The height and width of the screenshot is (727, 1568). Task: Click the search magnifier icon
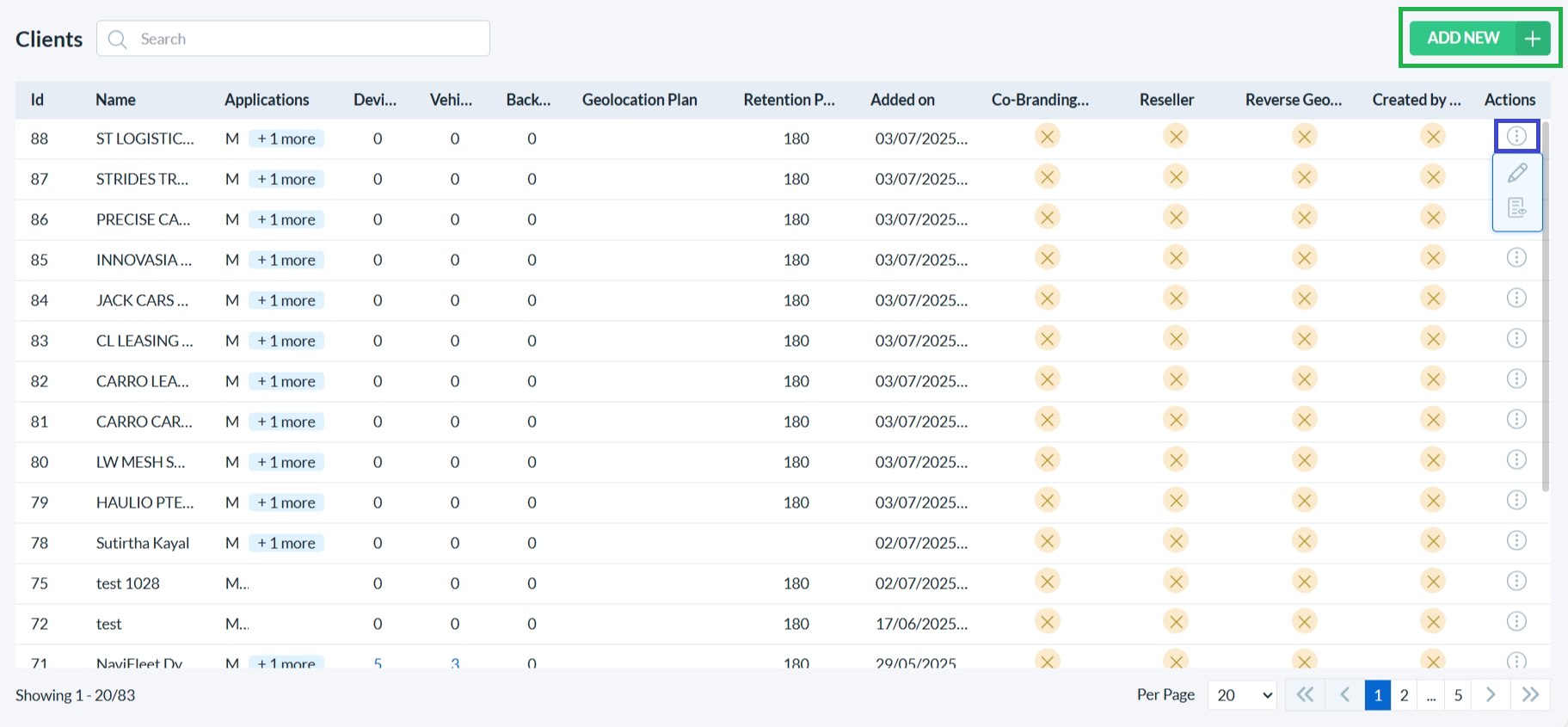118,40
